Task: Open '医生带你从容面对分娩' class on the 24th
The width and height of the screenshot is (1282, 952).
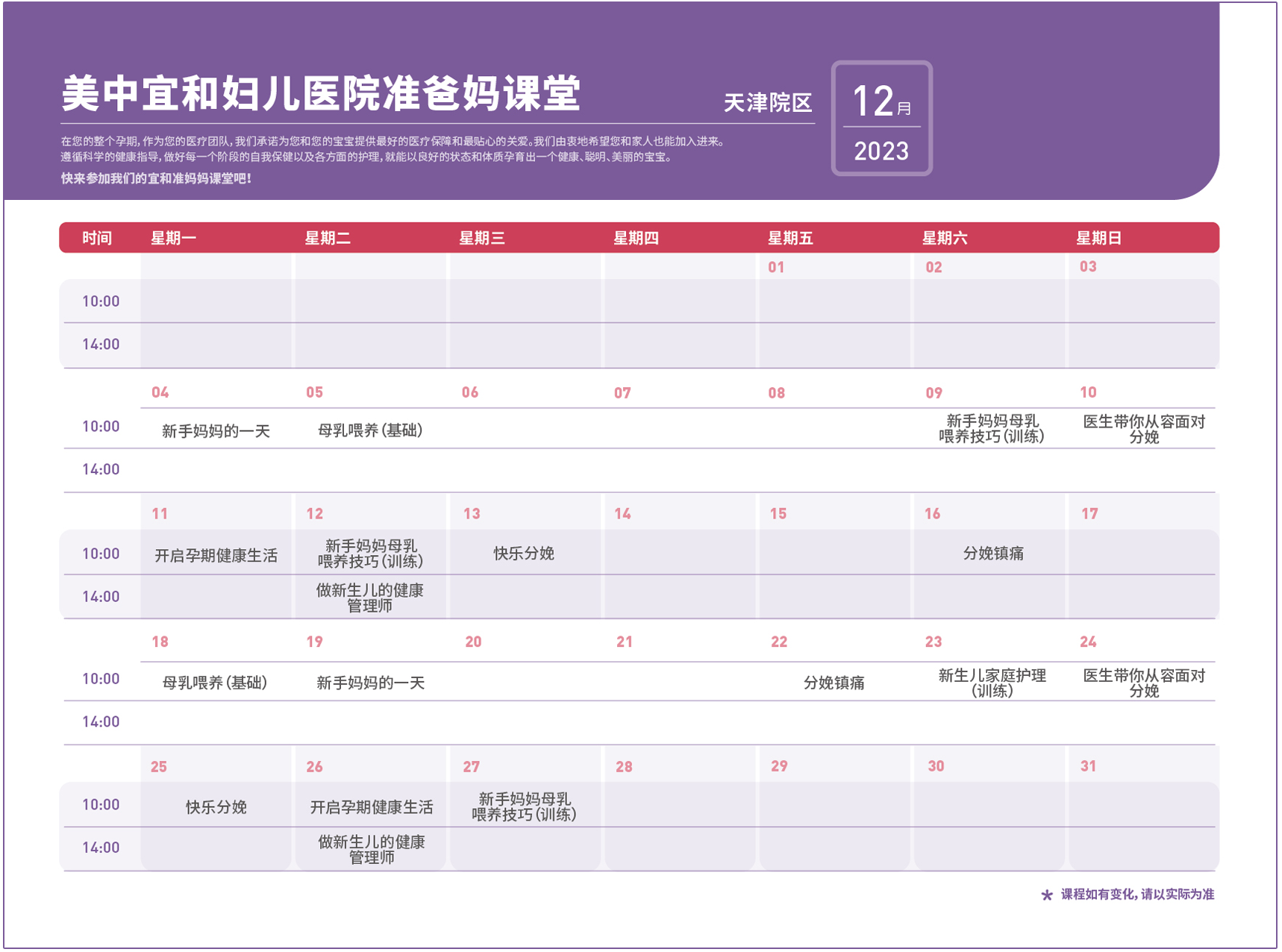Action: [x=1144, y=683]
